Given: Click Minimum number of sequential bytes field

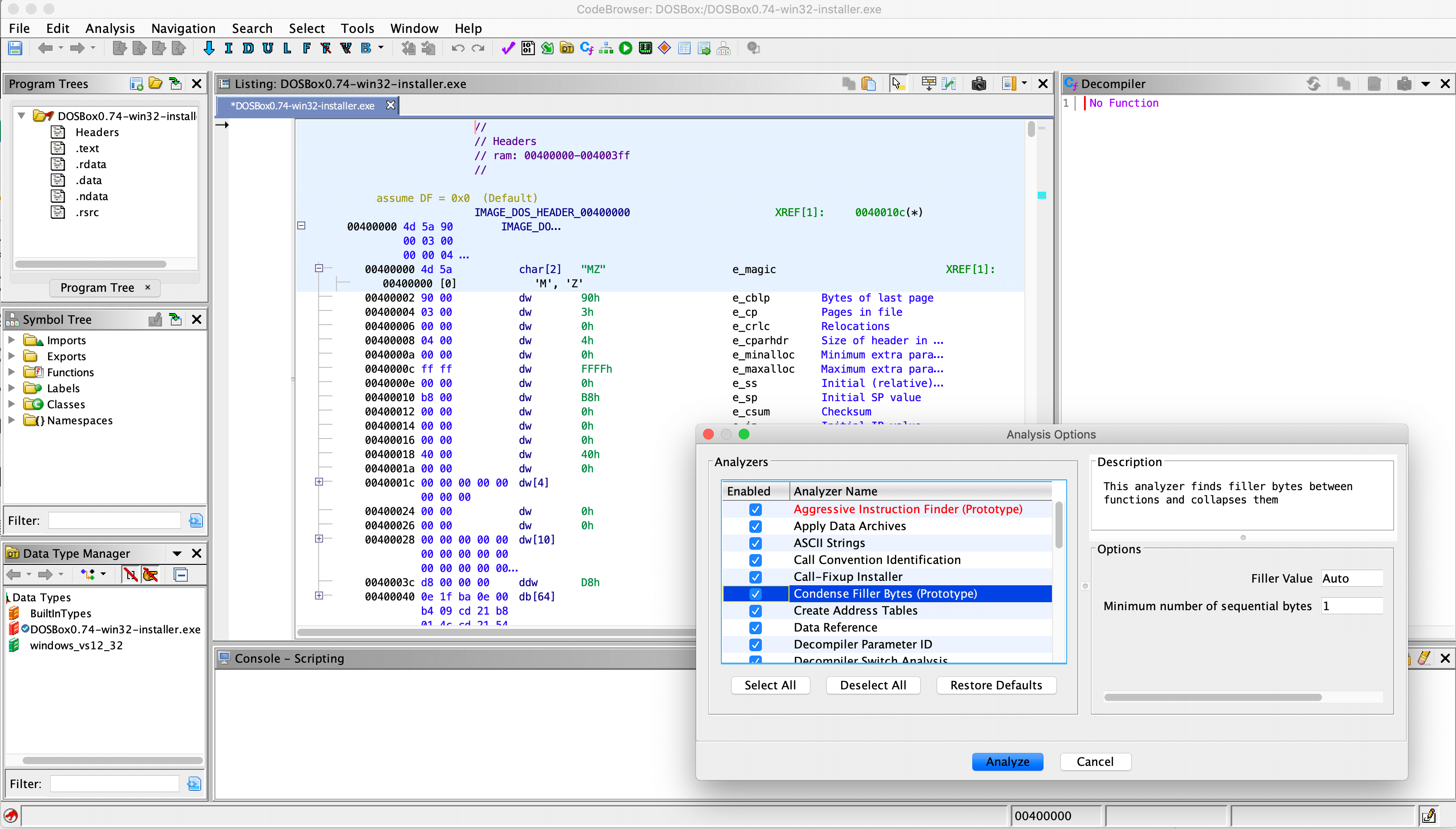Looking at the screenshot, I should (1352, 606).
